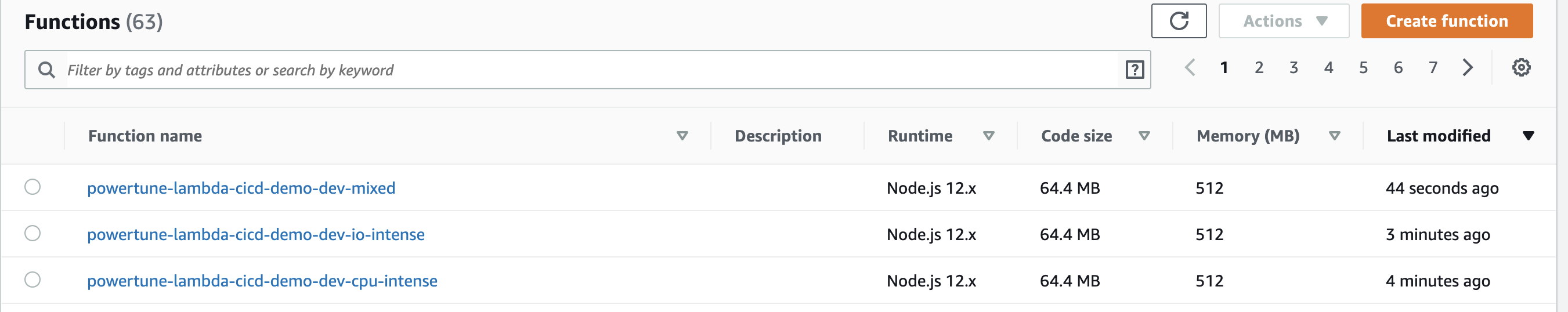Click the magnifying glass search icon
Image resolution: width=1568 pixels, height=312 pixels.
46,70
